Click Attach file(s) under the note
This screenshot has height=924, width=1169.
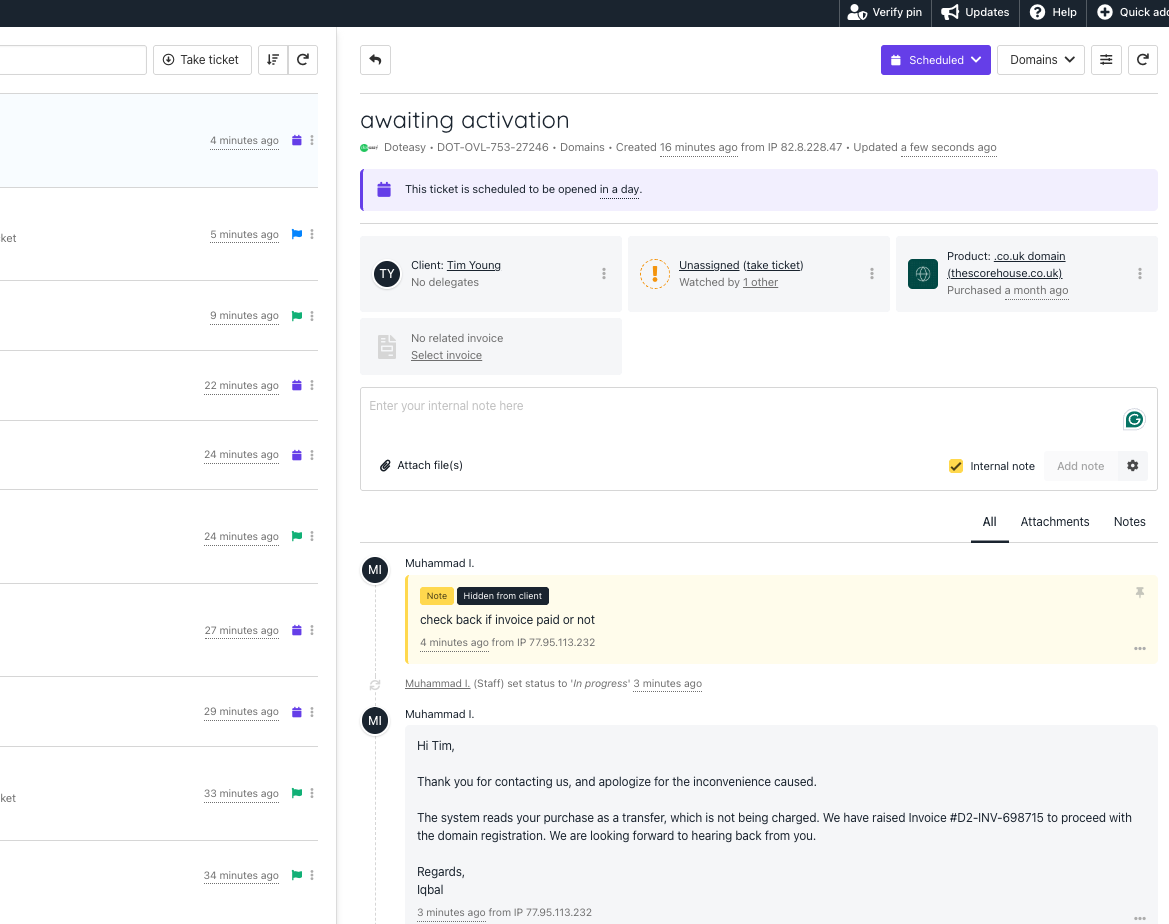click(421, 466)
